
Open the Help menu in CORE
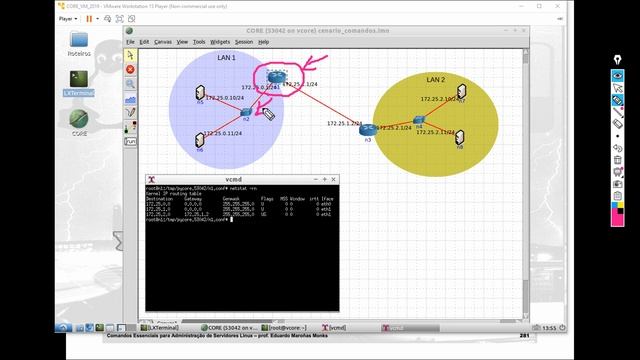tap(263, 42)
